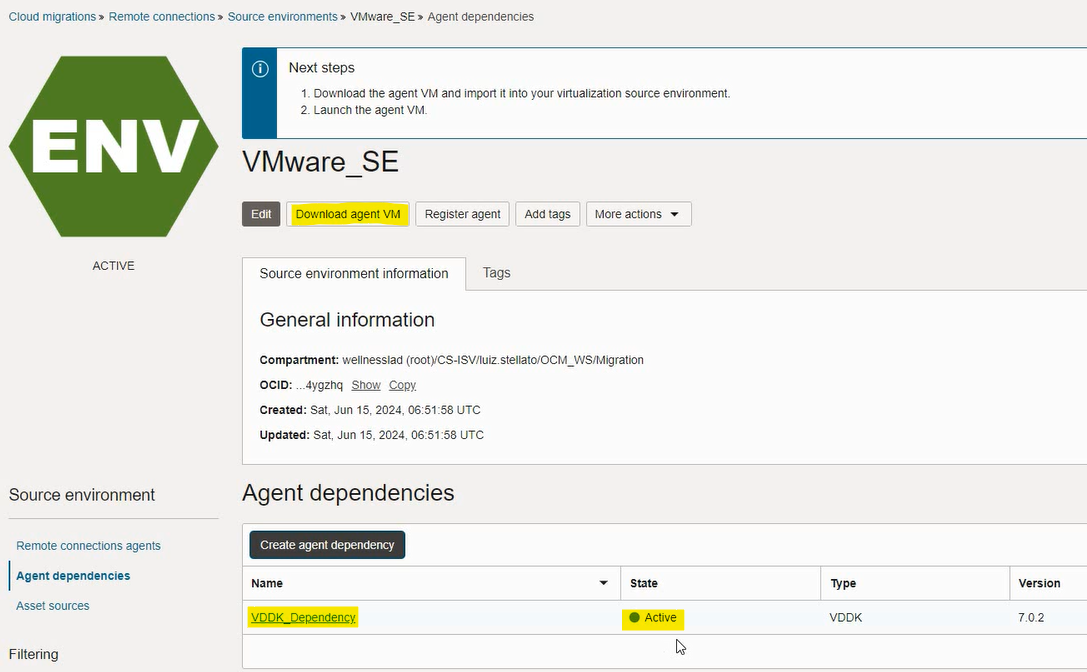Click the green ENV hexagon icon

(113, 146)
